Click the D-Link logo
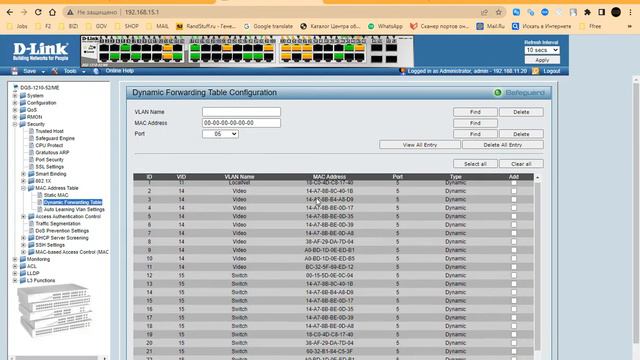The image size is (640, 360). pyautogui.click(x=40, y=52)
